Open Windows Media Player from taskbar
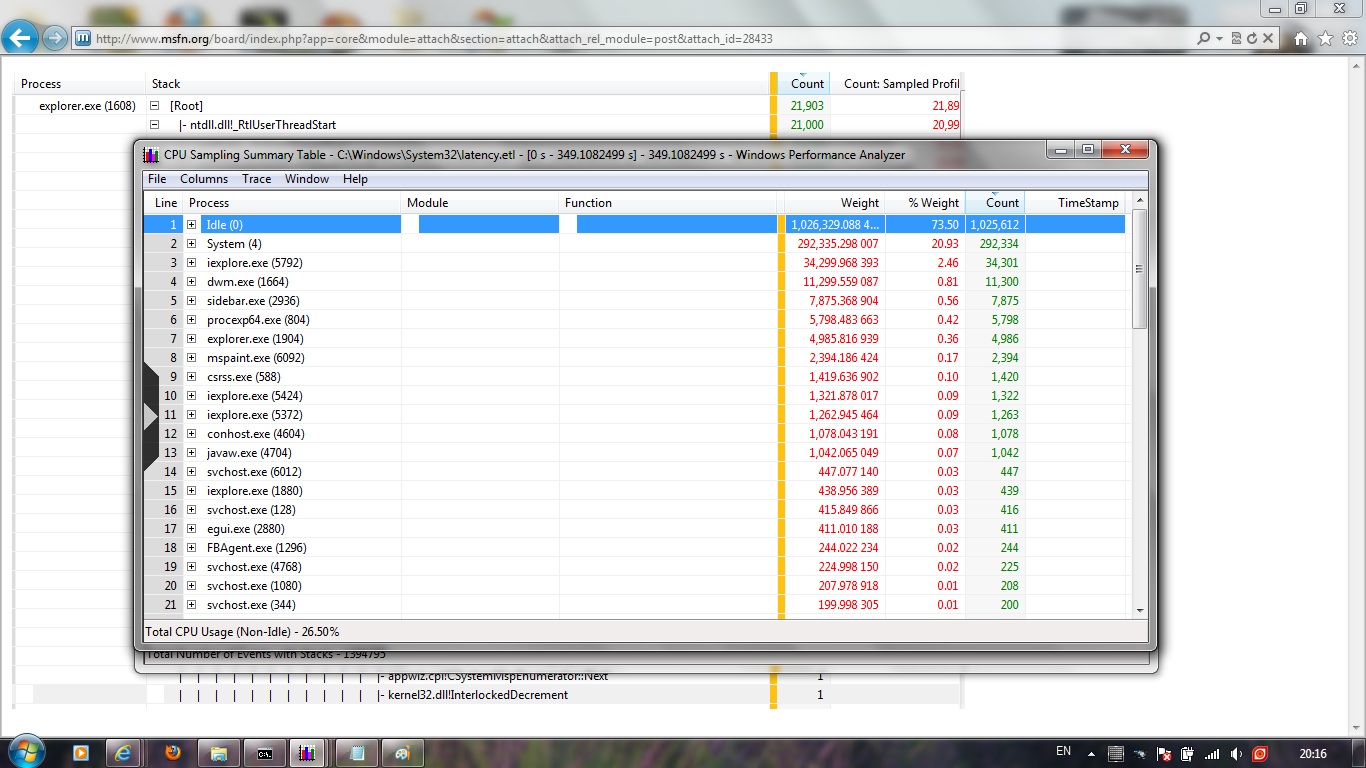1366x768 pixels. click(x=80, y=753)
